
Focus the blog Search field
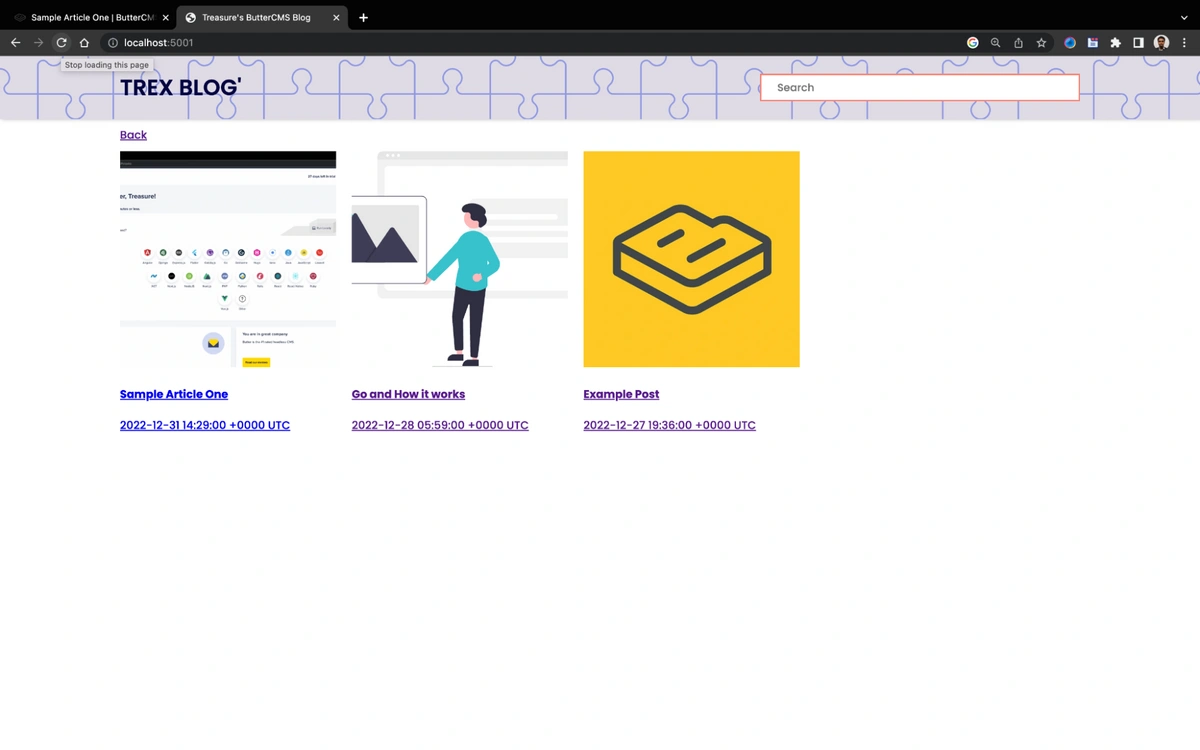(x=919, y=87)
